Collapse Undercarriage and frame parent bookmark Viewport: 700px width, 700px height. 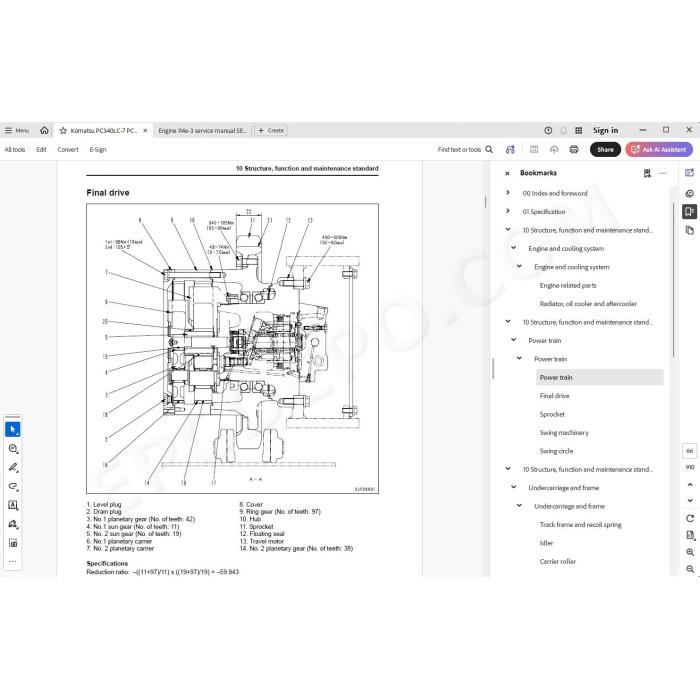tap(513, 487)
